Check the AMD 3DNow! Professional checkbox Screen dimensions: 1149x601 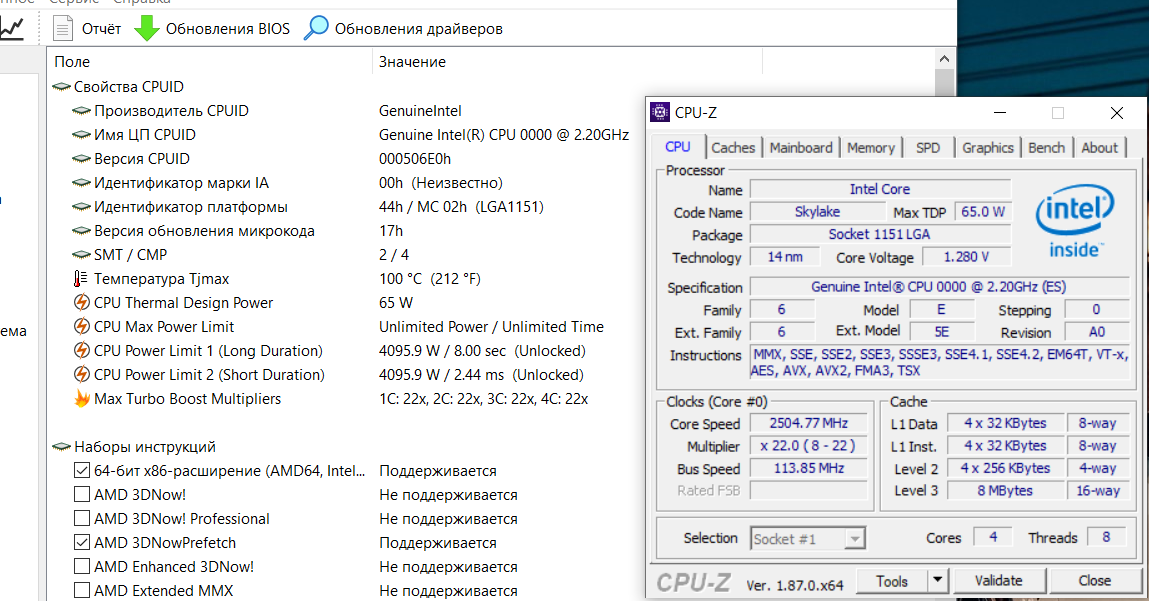pyautogui.click(x=82, y=519)
